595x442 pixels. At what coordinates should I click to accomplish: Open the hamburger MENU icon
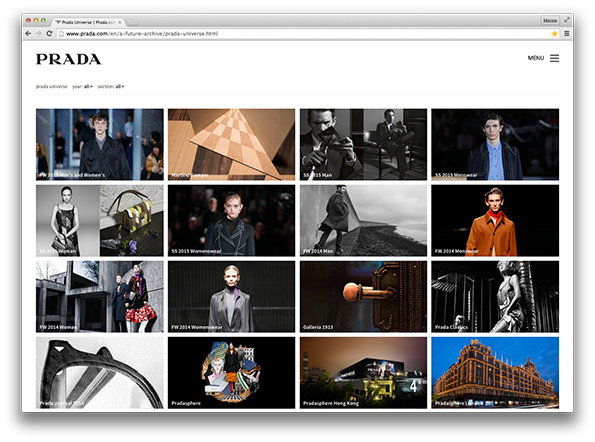coord(554,58)
